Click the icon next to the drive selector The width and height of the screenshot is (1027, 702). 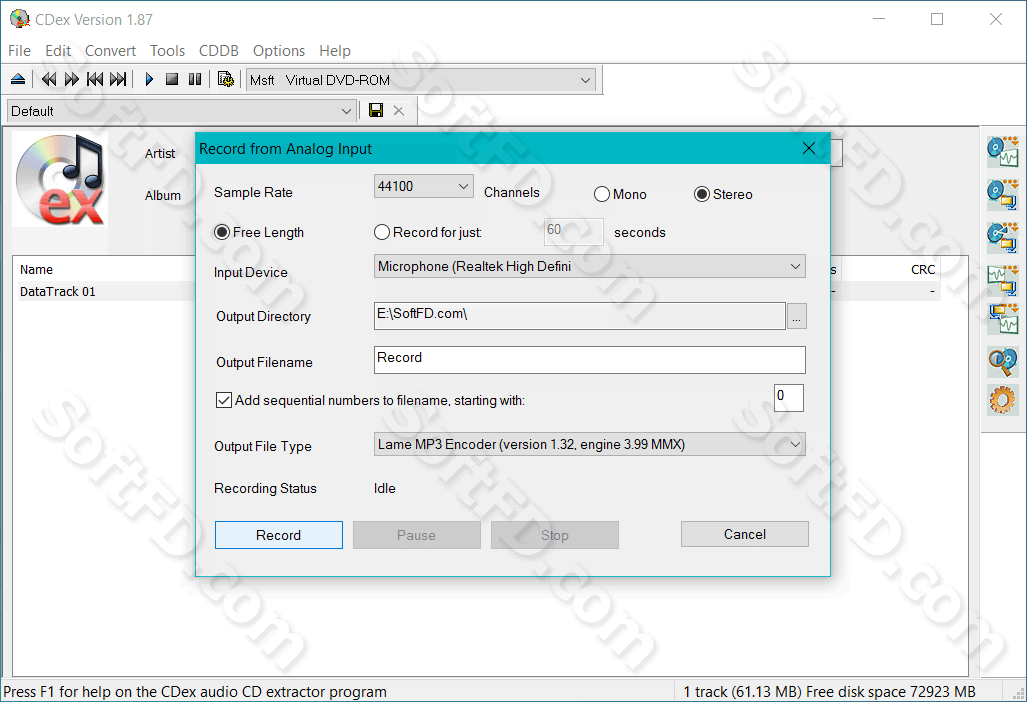coord(226,79)
